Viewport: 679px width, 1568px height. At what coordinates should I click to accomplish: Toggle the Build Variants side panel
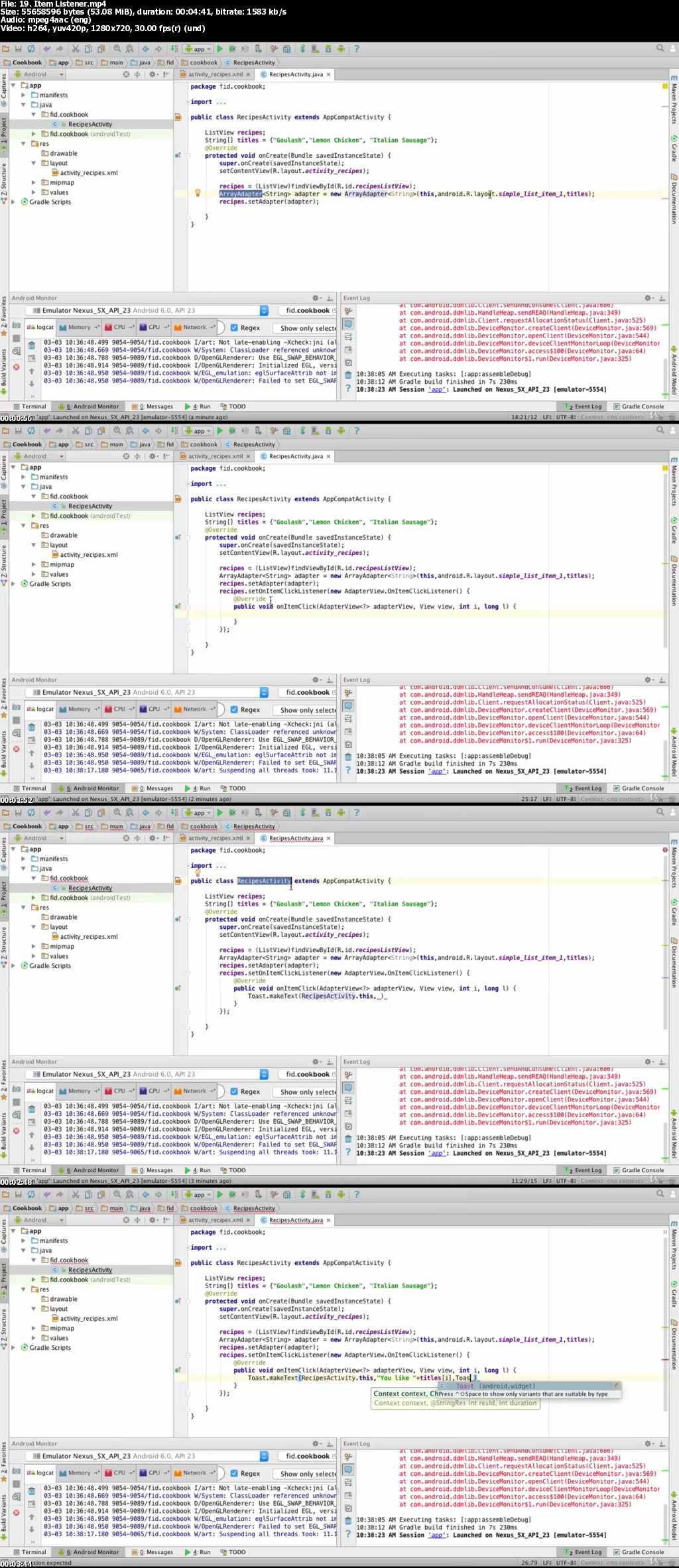click(x=4, y=368)
